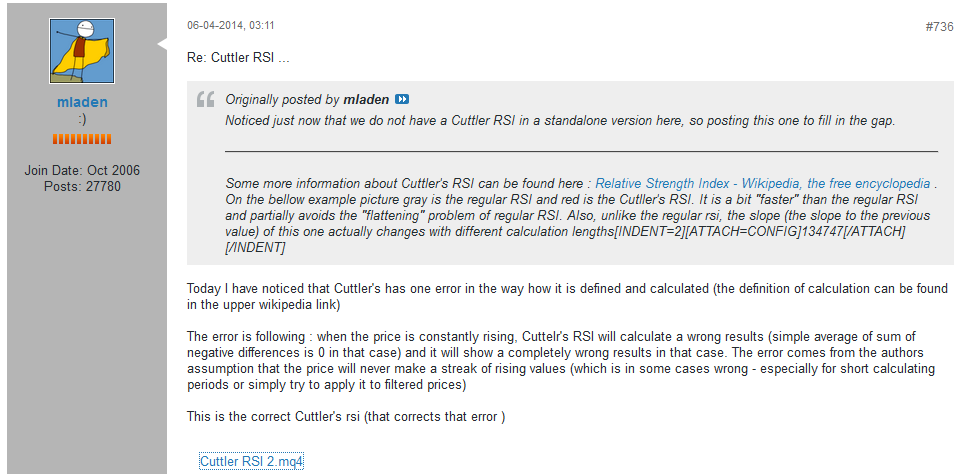Open mladen's avatar image
This screenshot has height=474, width=974.
pyautogui.click(x=82, y=50)
